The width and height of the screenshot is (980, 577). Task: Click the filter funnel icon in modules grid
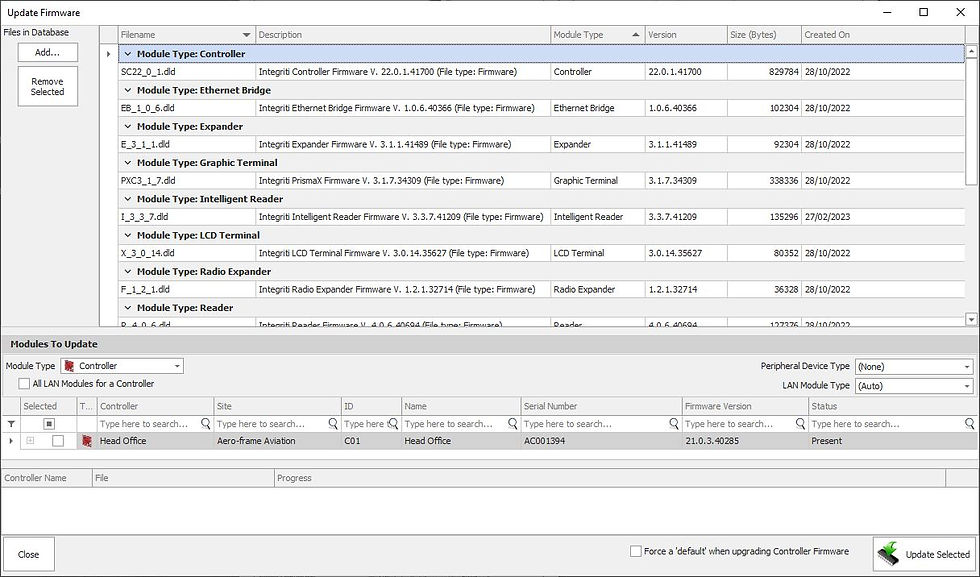coord(11,424)
